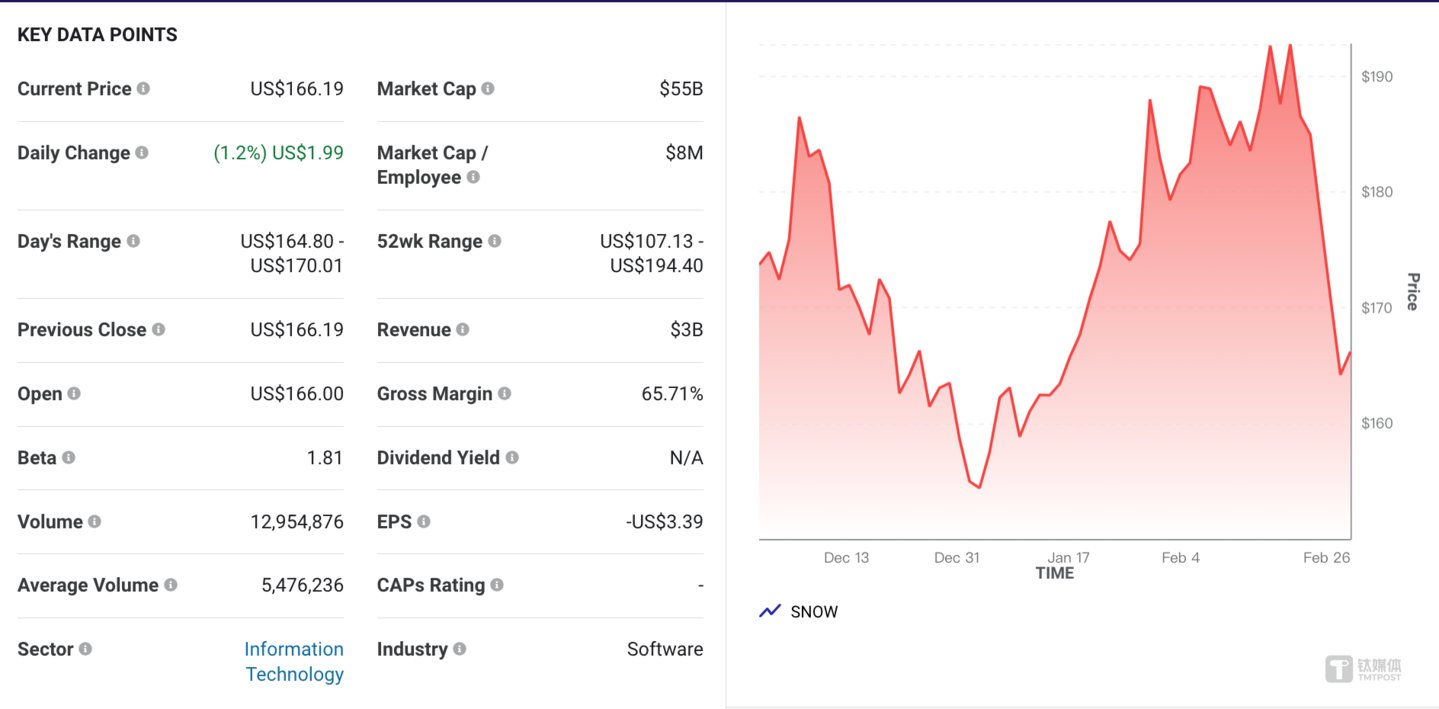Click the Feb 4 label on time axis
This screenshot has width=1439, height=709.
(x=1180, y=558)
